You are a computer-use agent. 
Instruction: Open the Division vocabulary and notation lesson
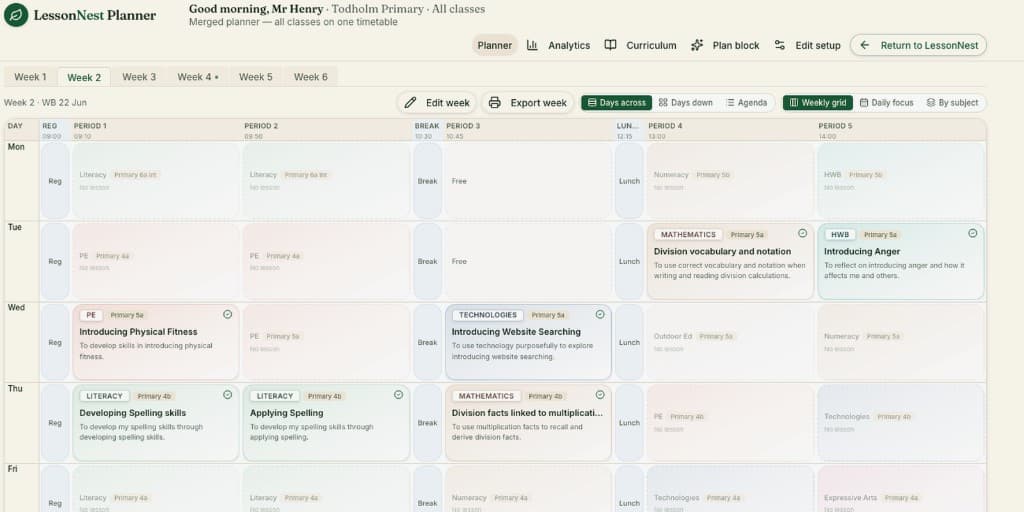click(x=730, y=261)
